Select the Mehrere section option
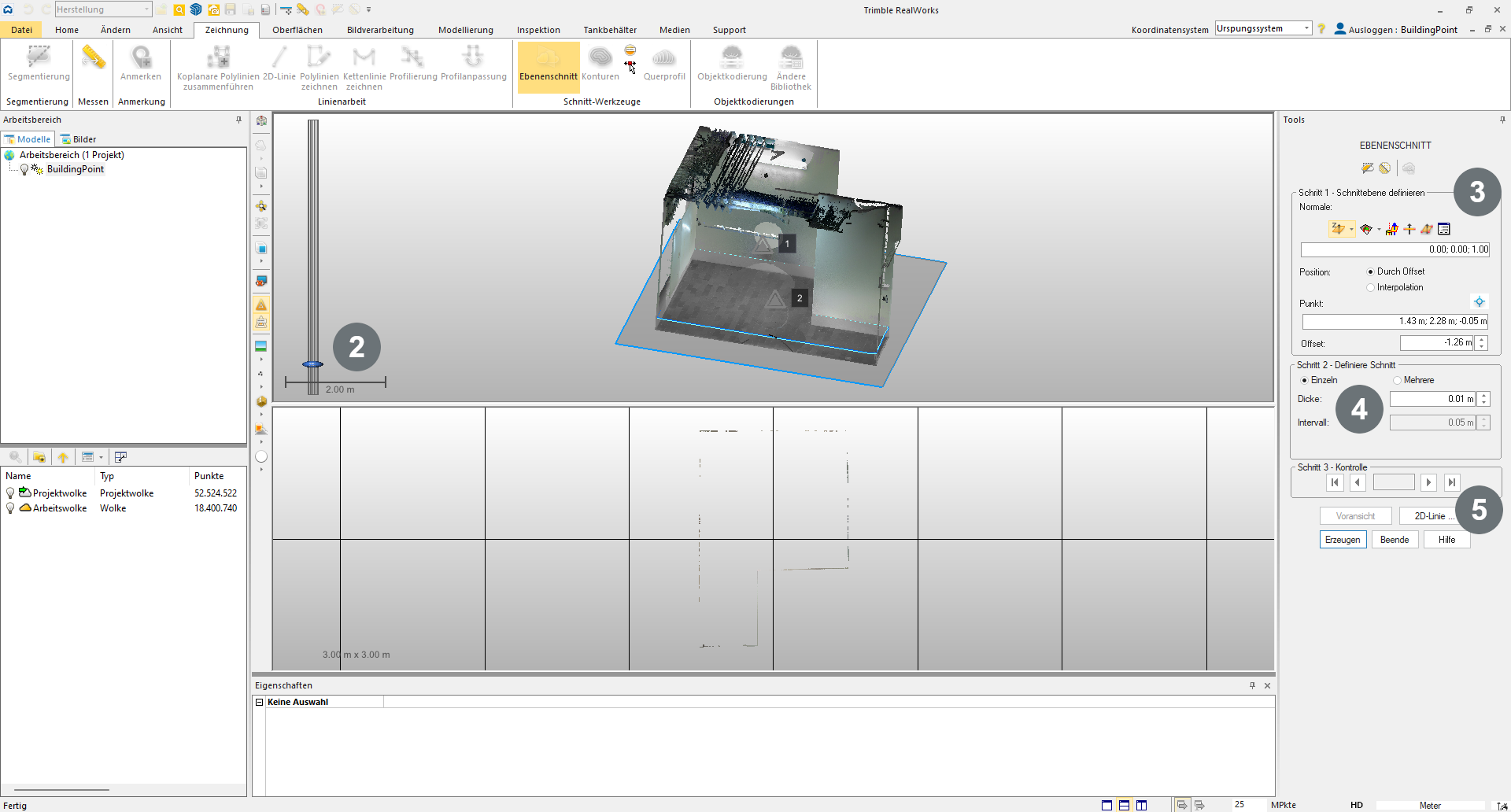This screenshot has height=812, width=1511. (x=1397, y=381)
